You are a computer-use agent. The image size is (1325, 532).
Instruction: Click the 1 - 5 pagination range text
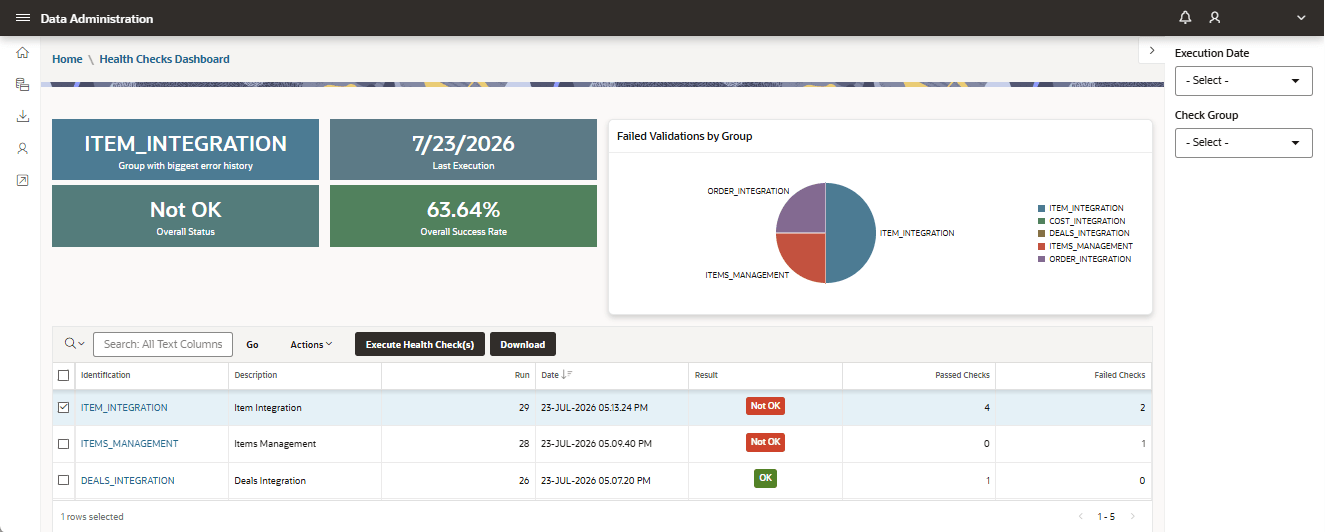tap(1106, 517)
